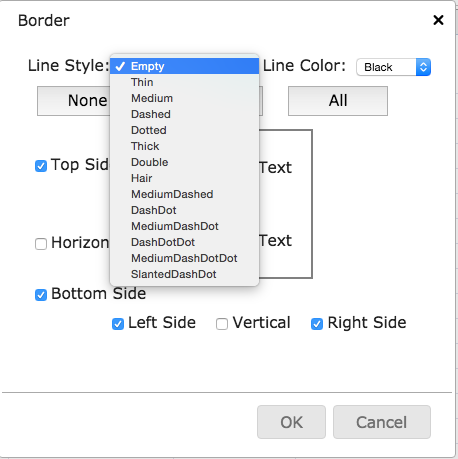
Task: Enable the Horizontal border checkbox
Action: (41, 244)
